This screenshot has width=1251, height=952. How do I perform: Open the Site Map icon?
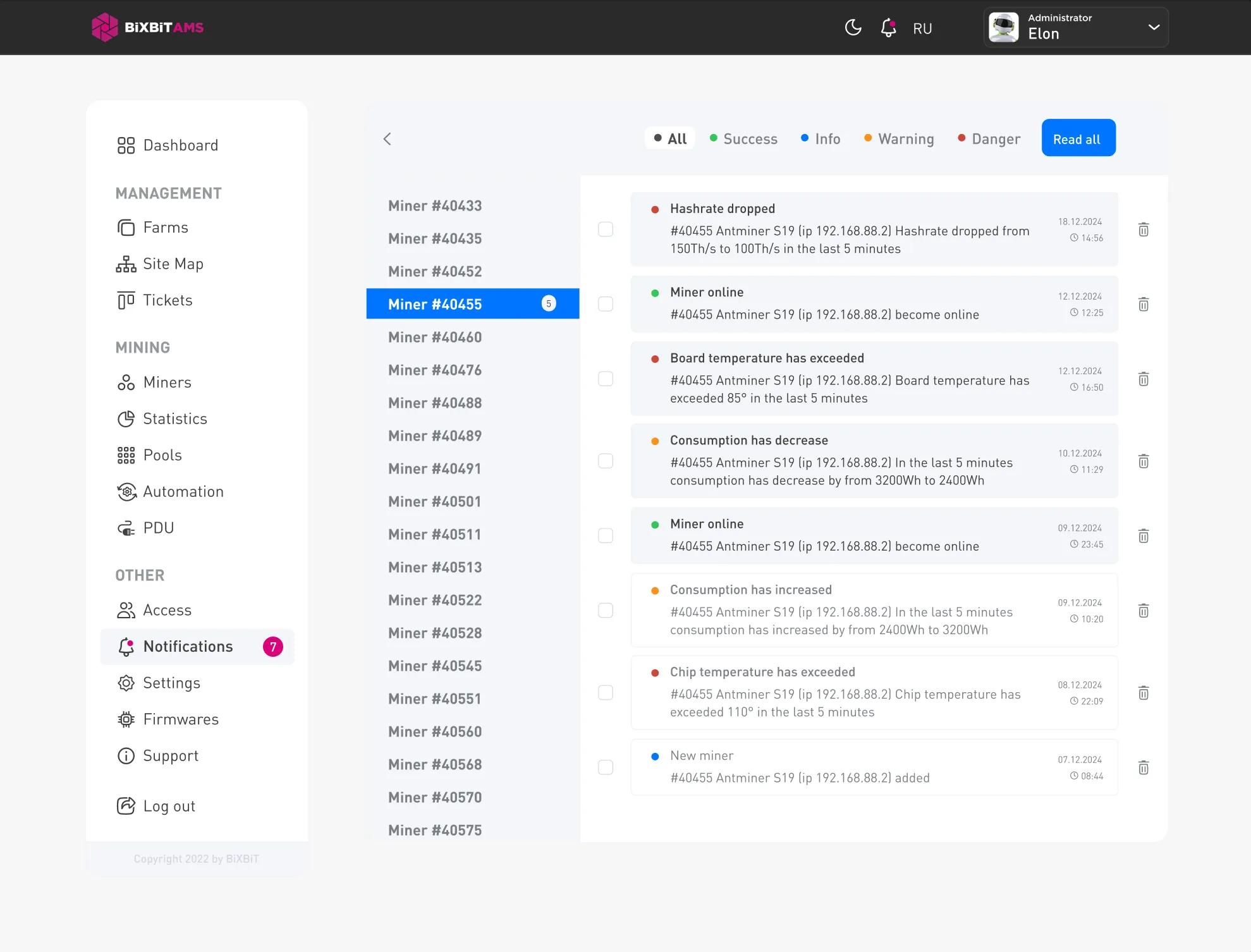[126, 264]
